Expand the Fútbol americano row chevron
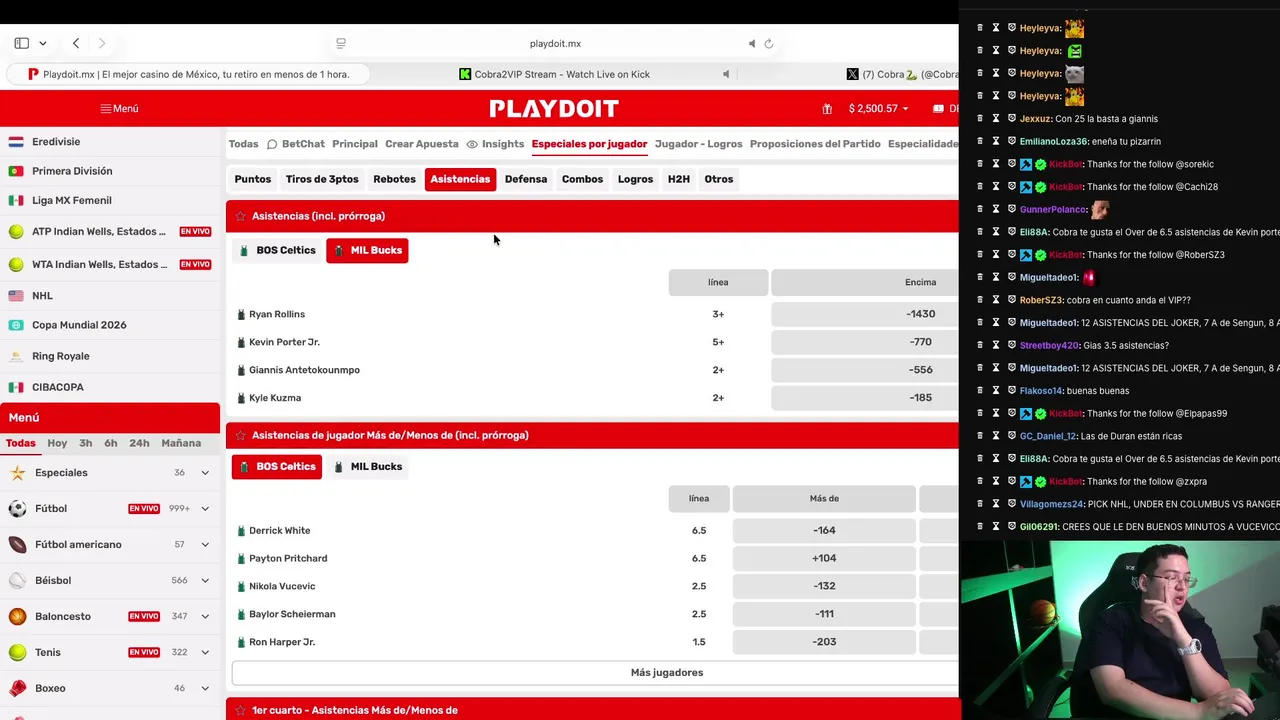This screenshot has height=720, width=1280. click(205, 545)
